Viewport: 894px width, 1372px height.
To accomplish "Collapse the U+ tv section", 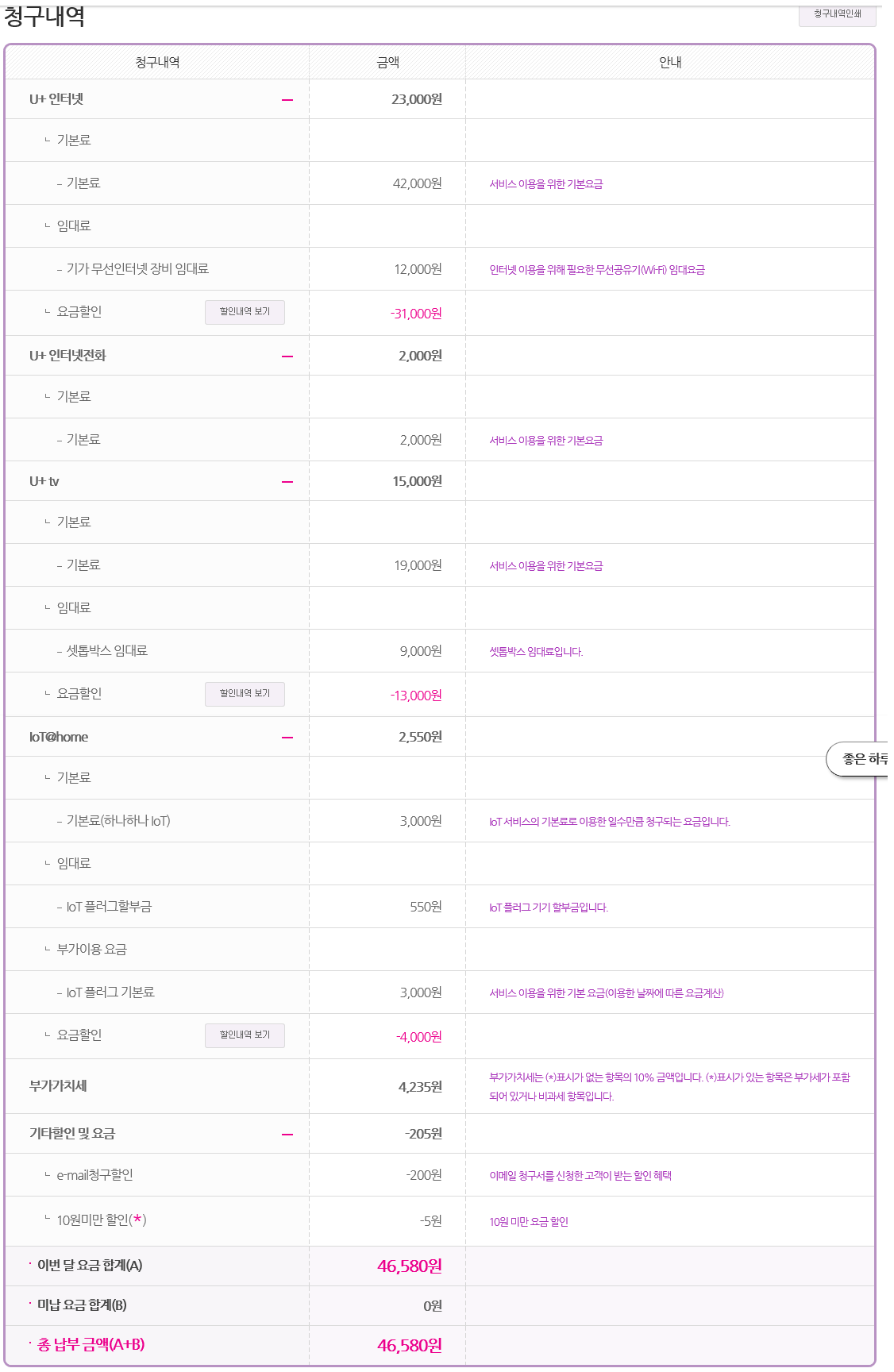I will (x=287, y=480).
